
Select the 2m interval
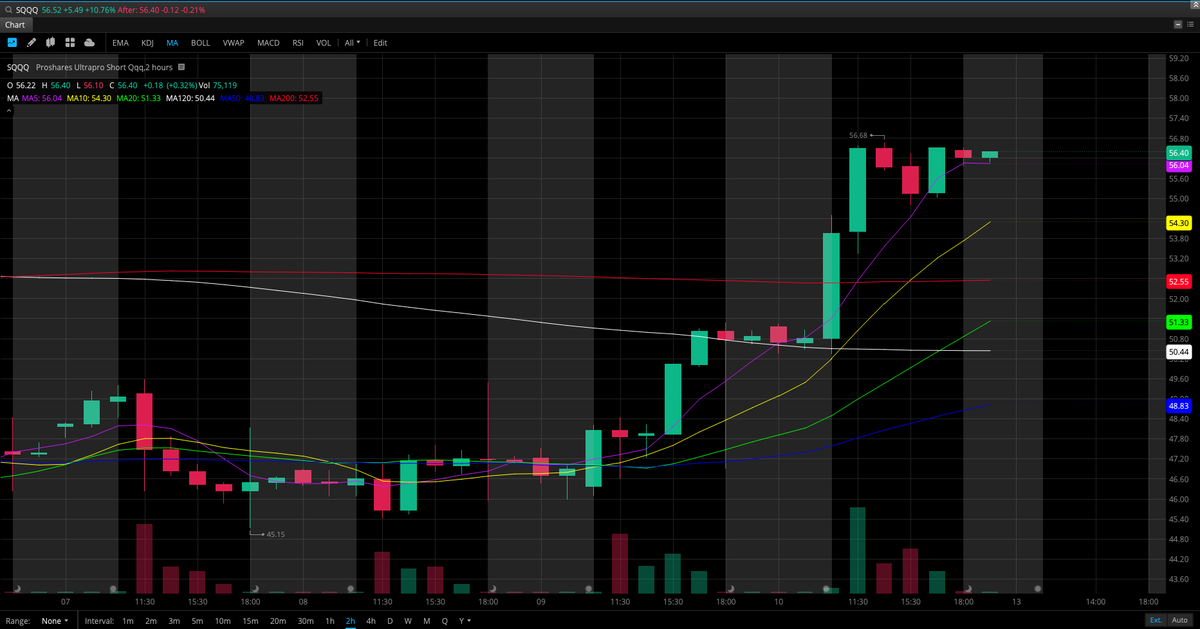pyautogui.click(x=151, y=621)
